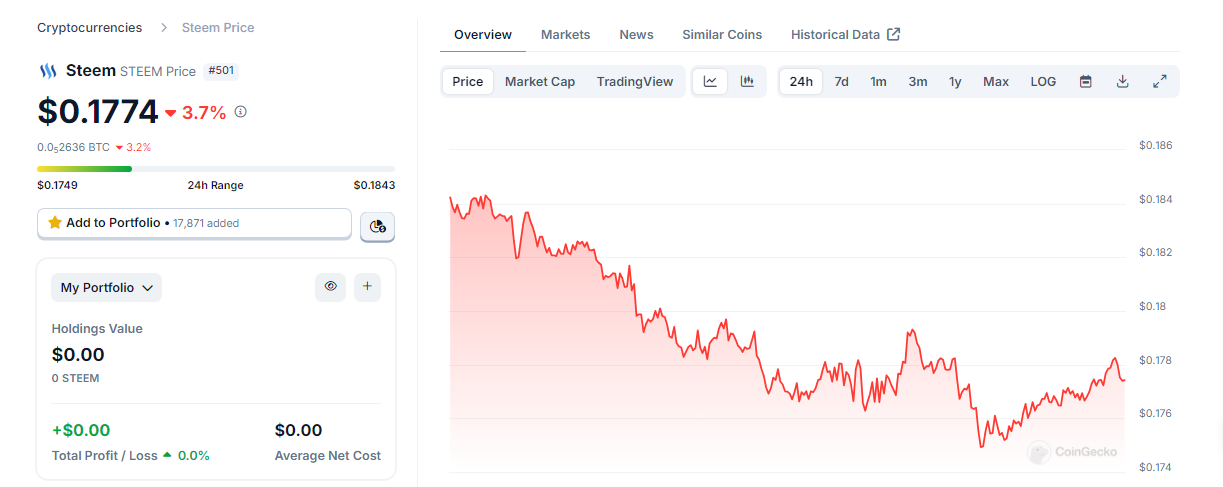Set chart range to 7d
This screenshot has height=487, width=1223.
point(842,82)
